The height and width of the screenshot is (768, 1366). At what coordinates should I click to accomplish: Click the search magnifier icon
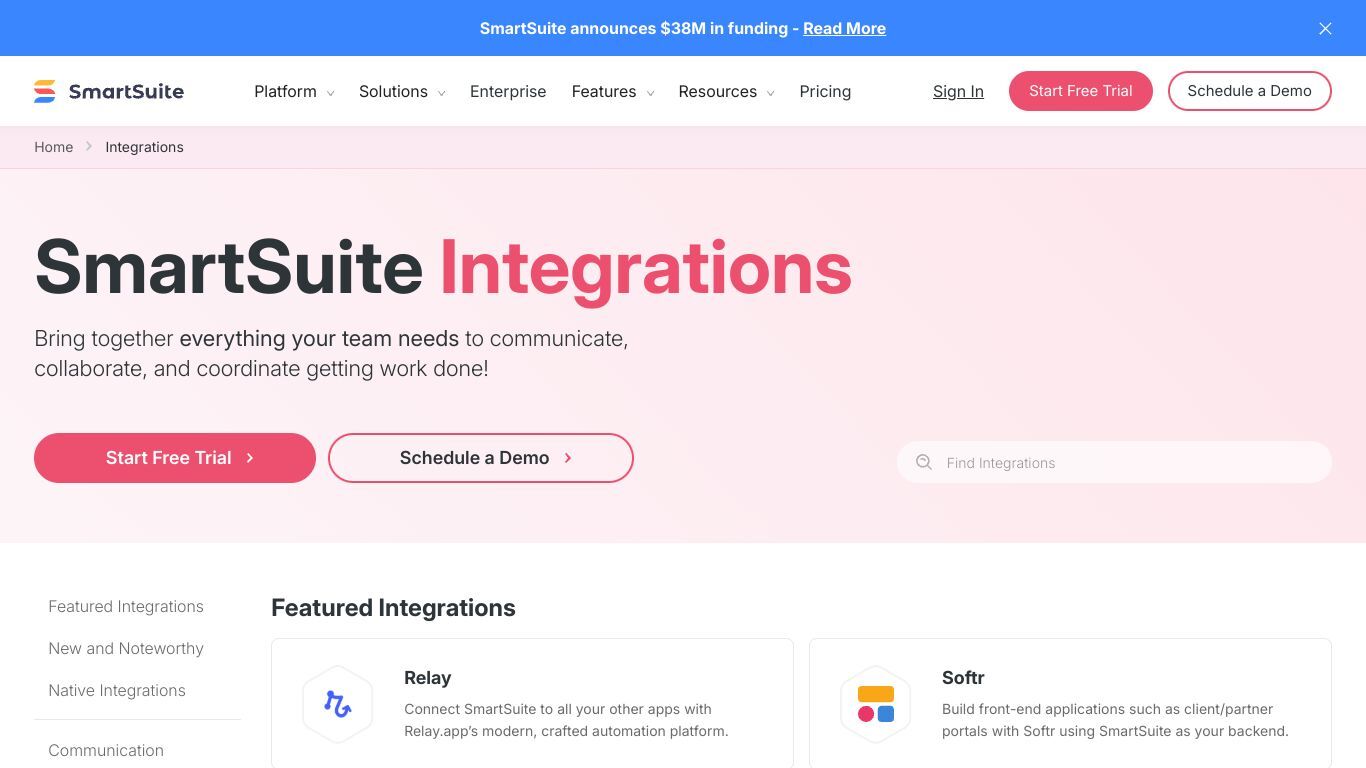[924, 462]
